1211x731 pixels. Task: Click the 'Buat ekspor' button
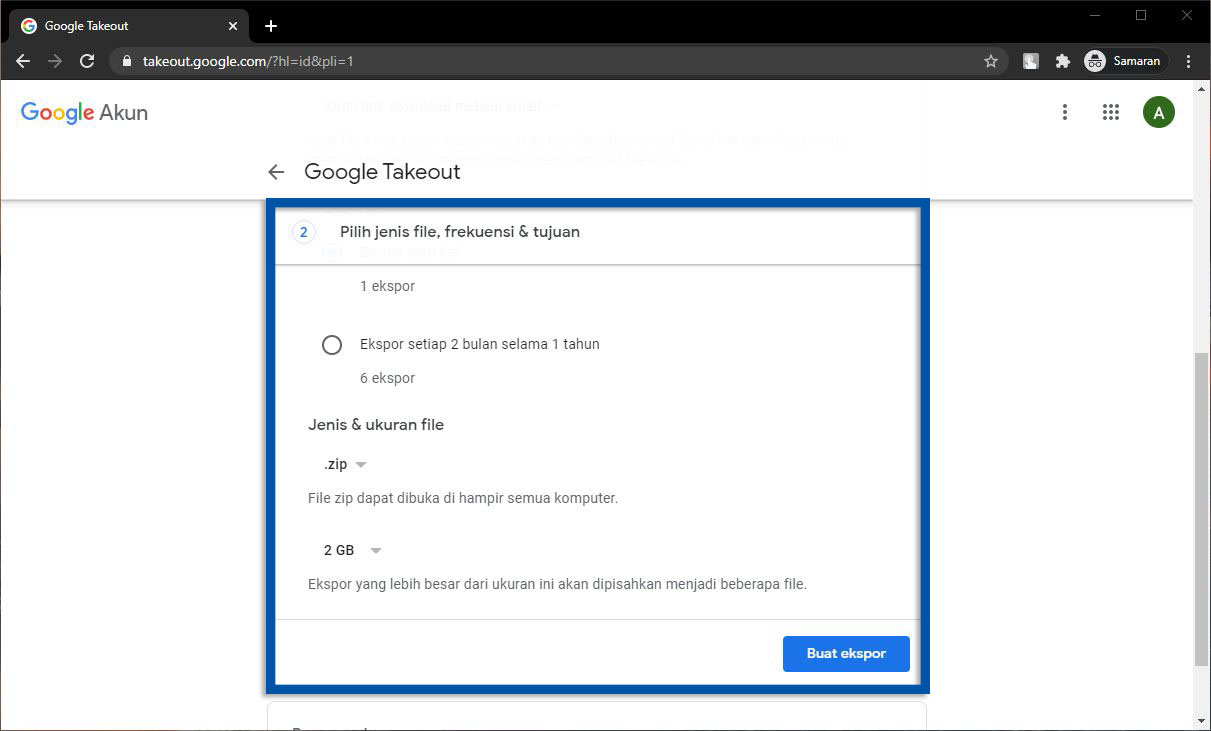[846, 653]
